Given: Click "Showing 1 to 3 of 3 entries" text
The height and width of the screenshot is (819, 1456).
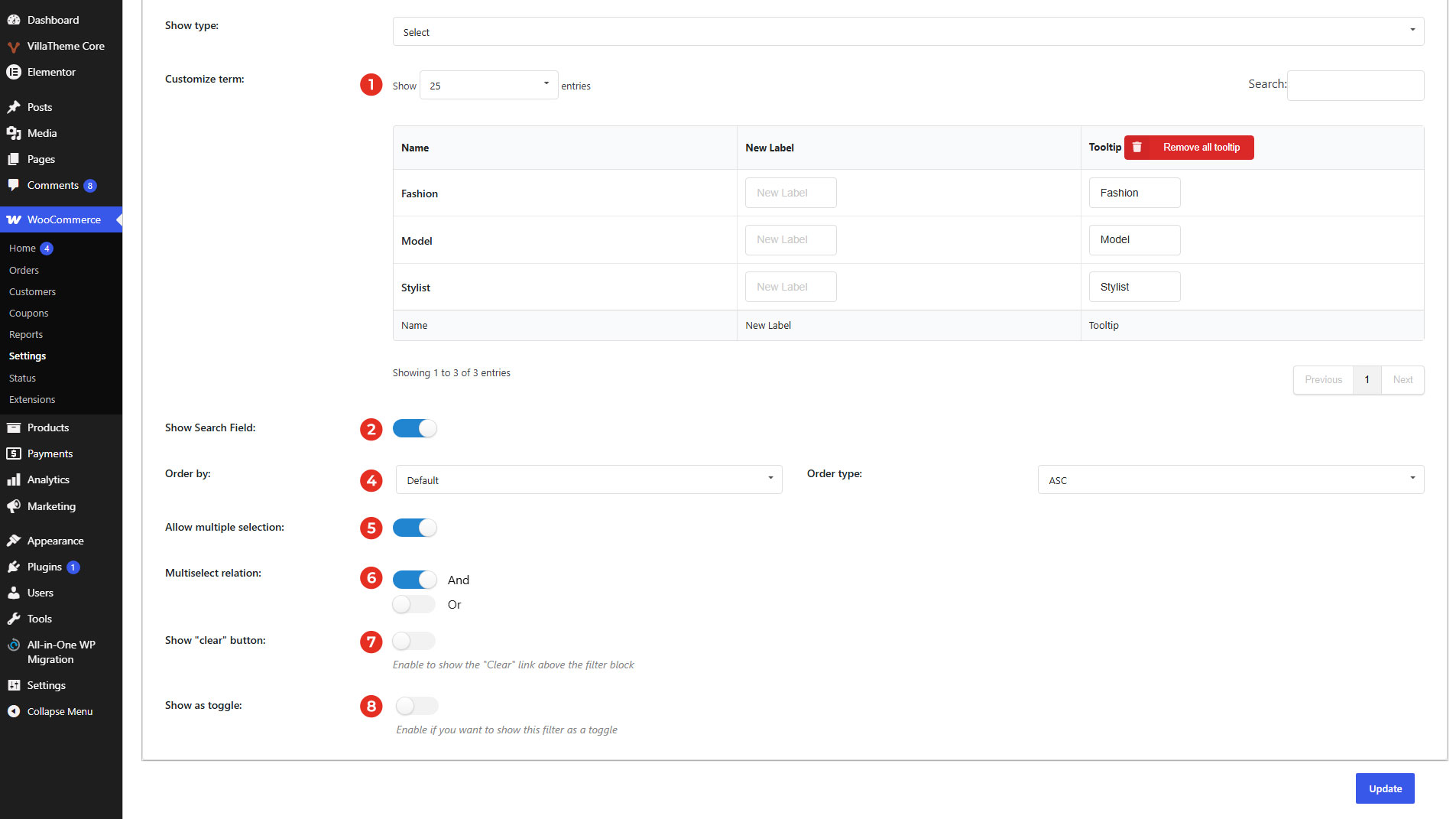Looking at the screenshot, I should (451, 372).
